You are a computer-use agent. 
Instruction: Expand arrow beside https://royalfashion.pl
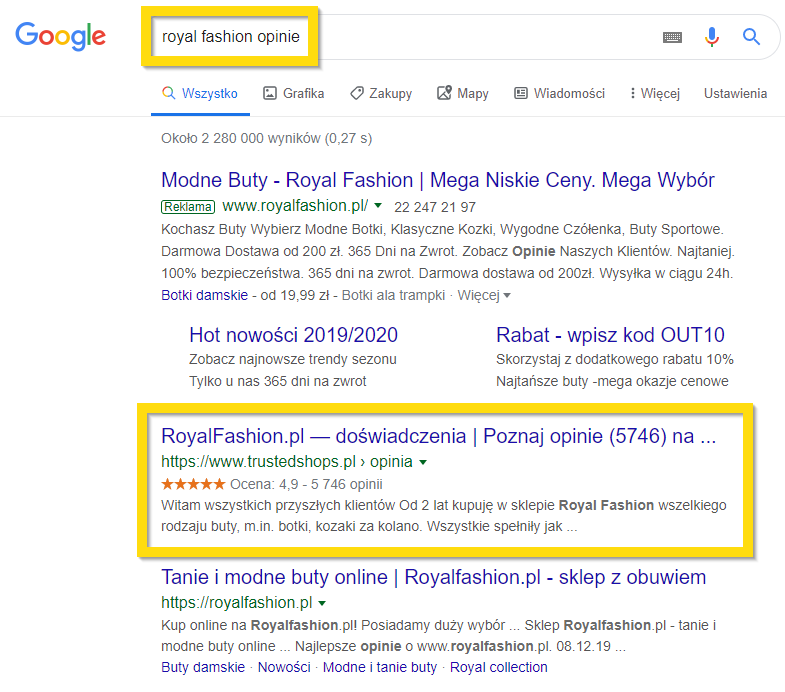pyautogui.click(x=322, y=603)
